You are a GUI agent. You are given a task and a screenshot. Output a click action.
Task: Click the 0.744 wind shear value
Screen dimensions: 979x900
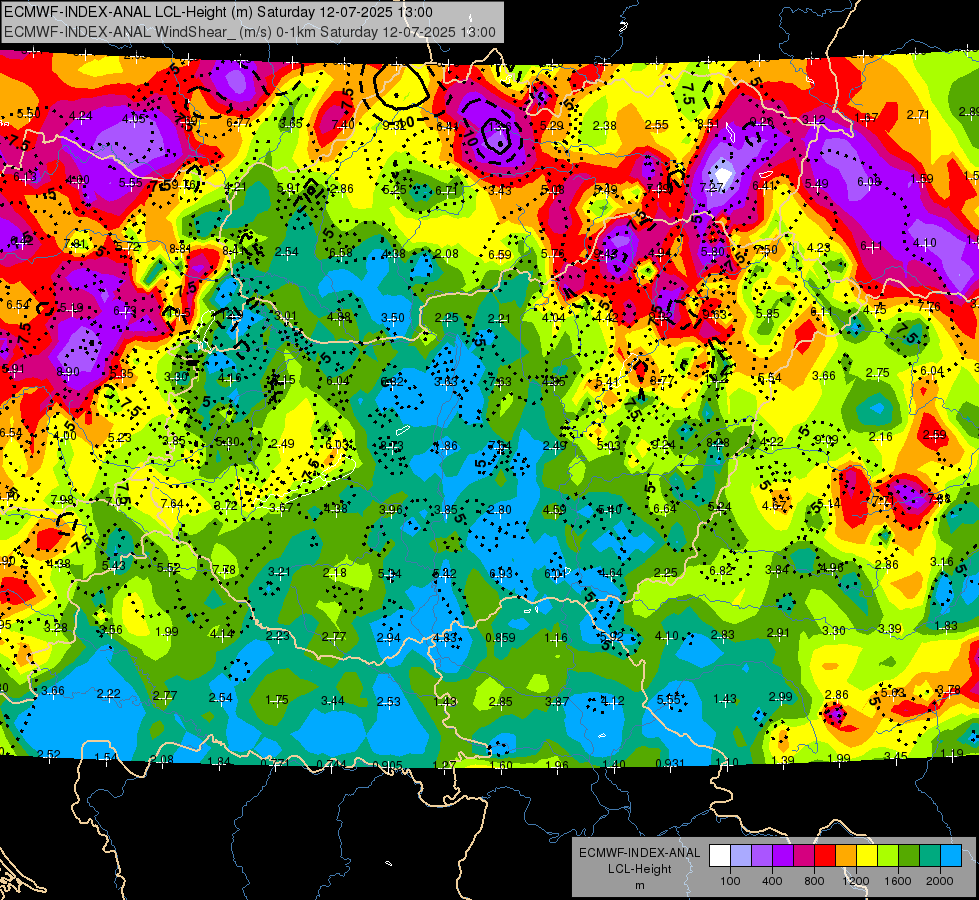[331, 764]
